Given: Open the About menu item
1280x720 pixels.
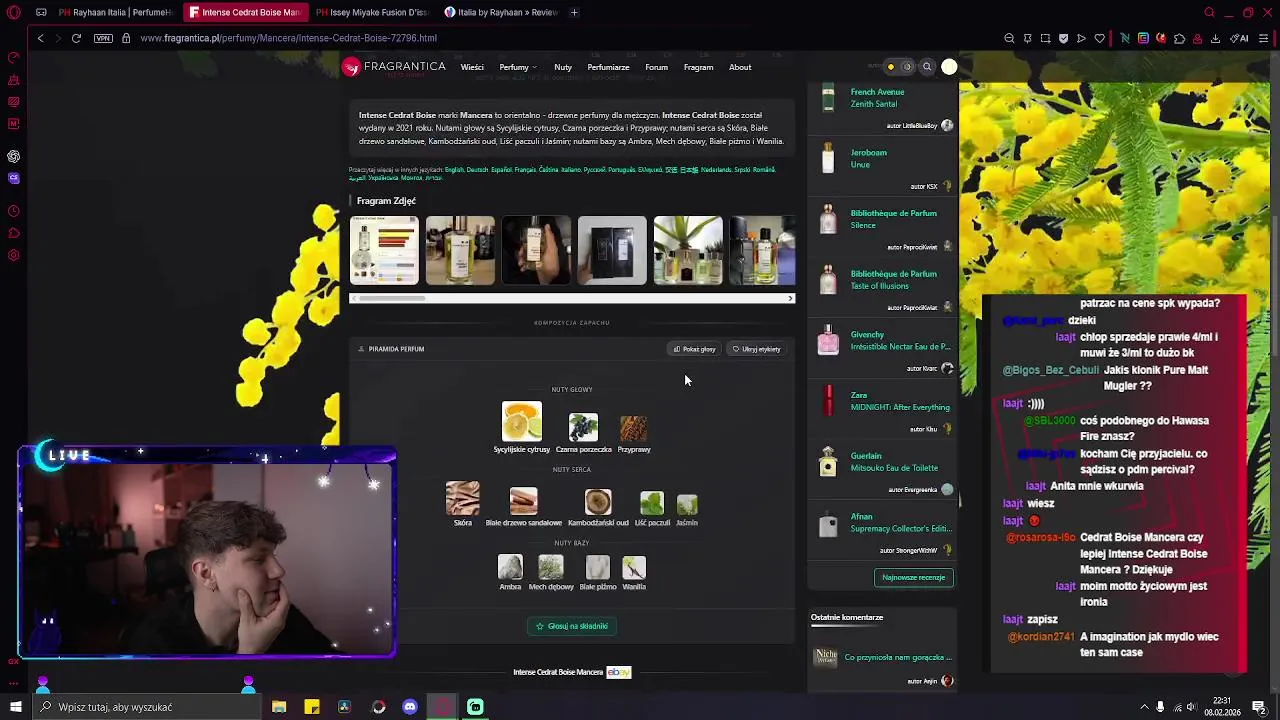Looking at the screenshot, I should [x=740, y=67].
